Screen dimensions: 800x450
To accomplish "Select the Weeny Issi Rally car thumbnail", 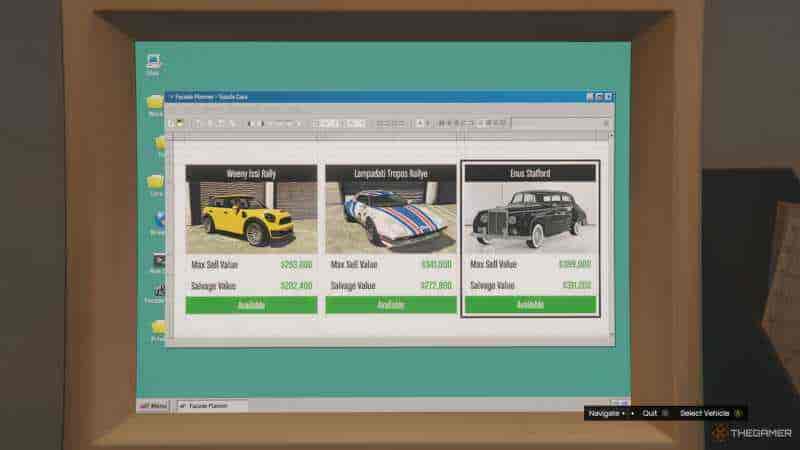I will click(x=251, y=218).
